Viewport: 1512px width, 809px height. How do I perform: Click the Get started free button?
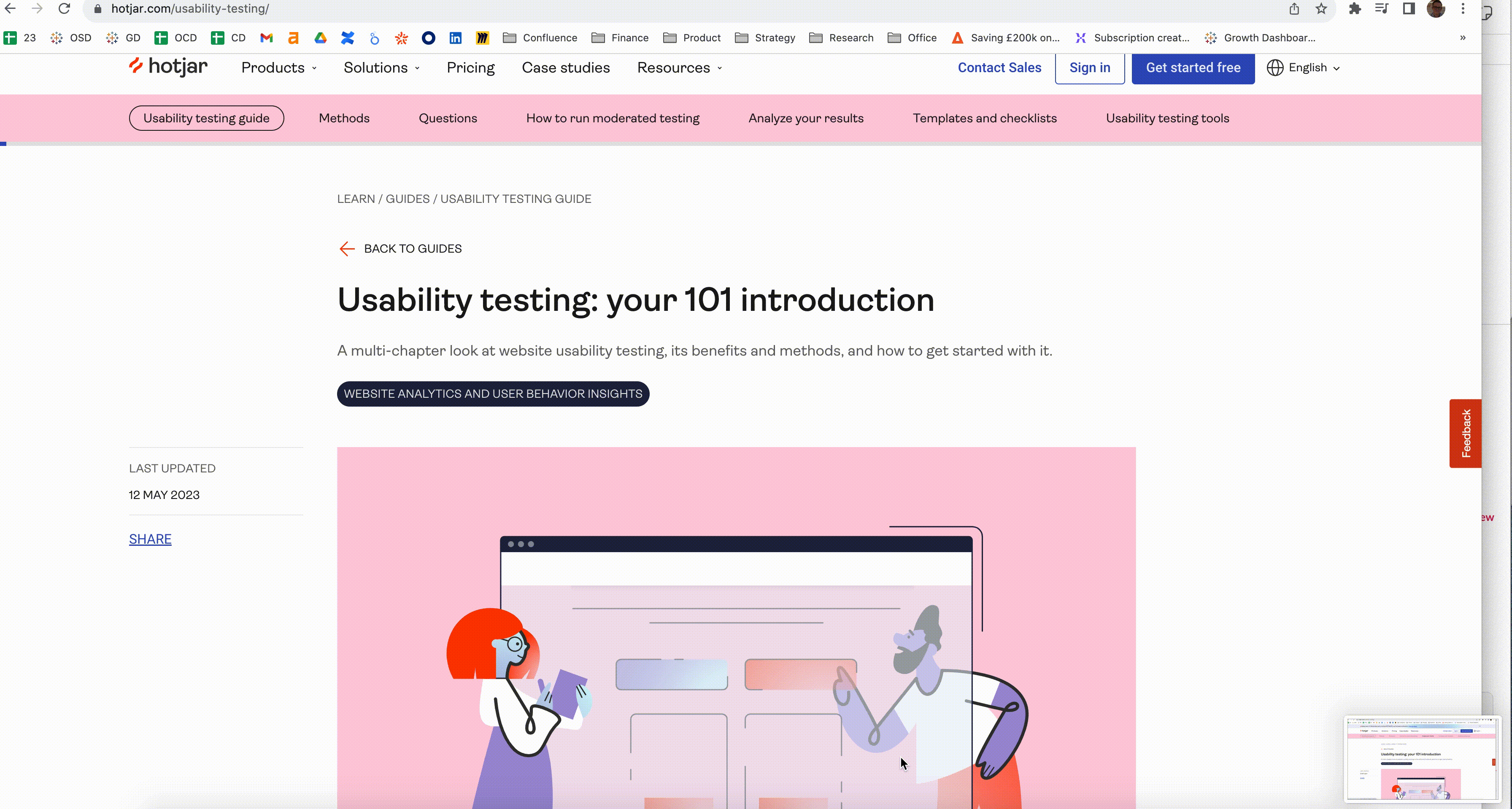pos(1193,68)
